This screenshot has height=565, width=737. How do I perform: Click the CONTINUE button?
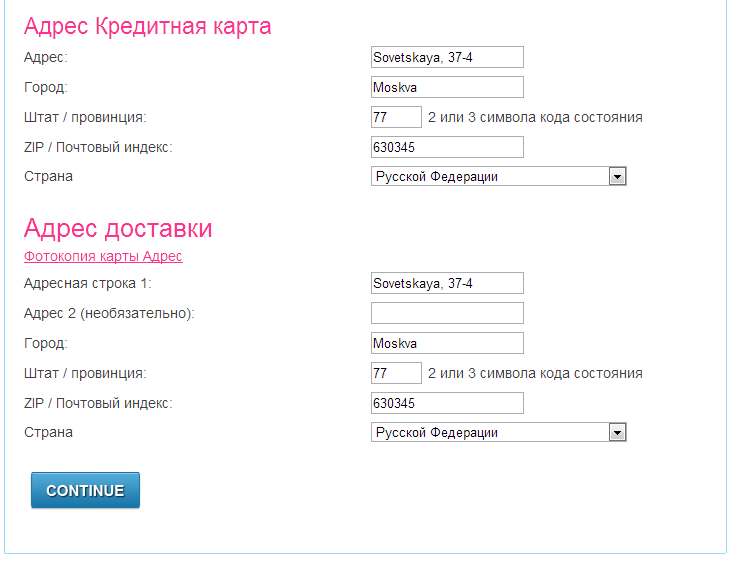pyautogui.click(x=86, y=490)
